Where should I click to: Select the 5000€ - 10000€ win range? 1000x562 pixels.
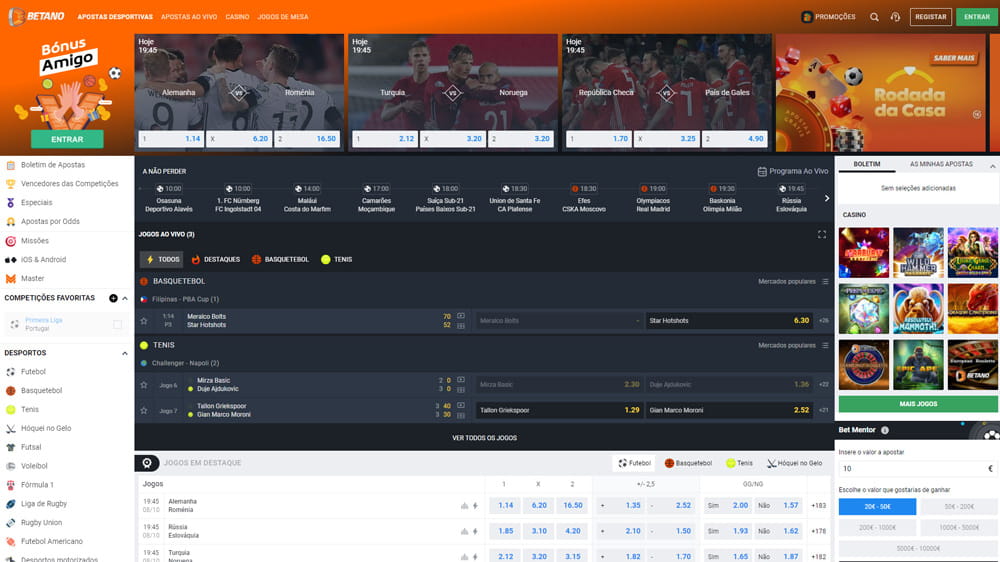click(x=918, y=549)
